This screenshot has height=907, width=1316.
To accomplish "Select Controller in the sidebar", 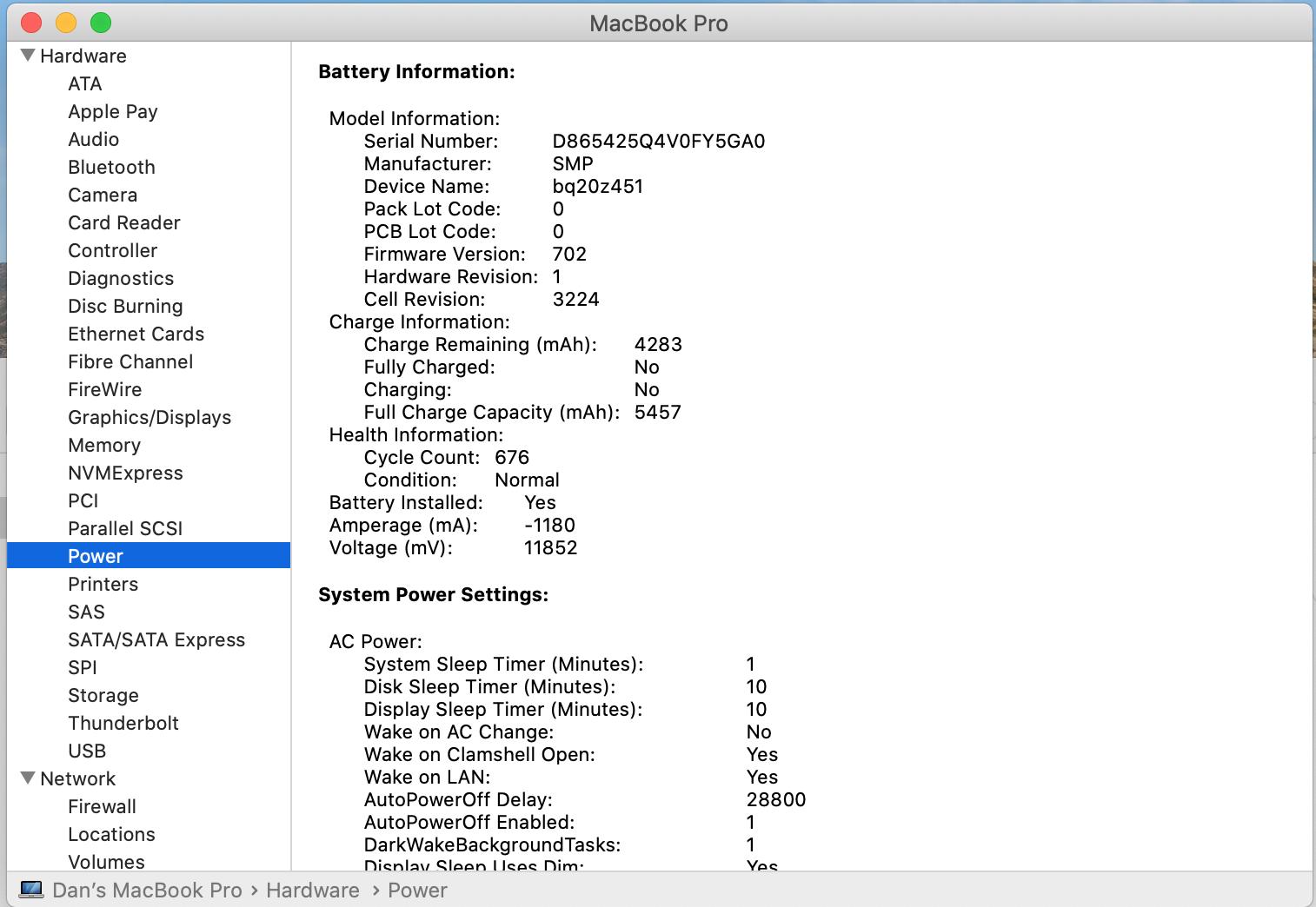I will tap(113, 250).
